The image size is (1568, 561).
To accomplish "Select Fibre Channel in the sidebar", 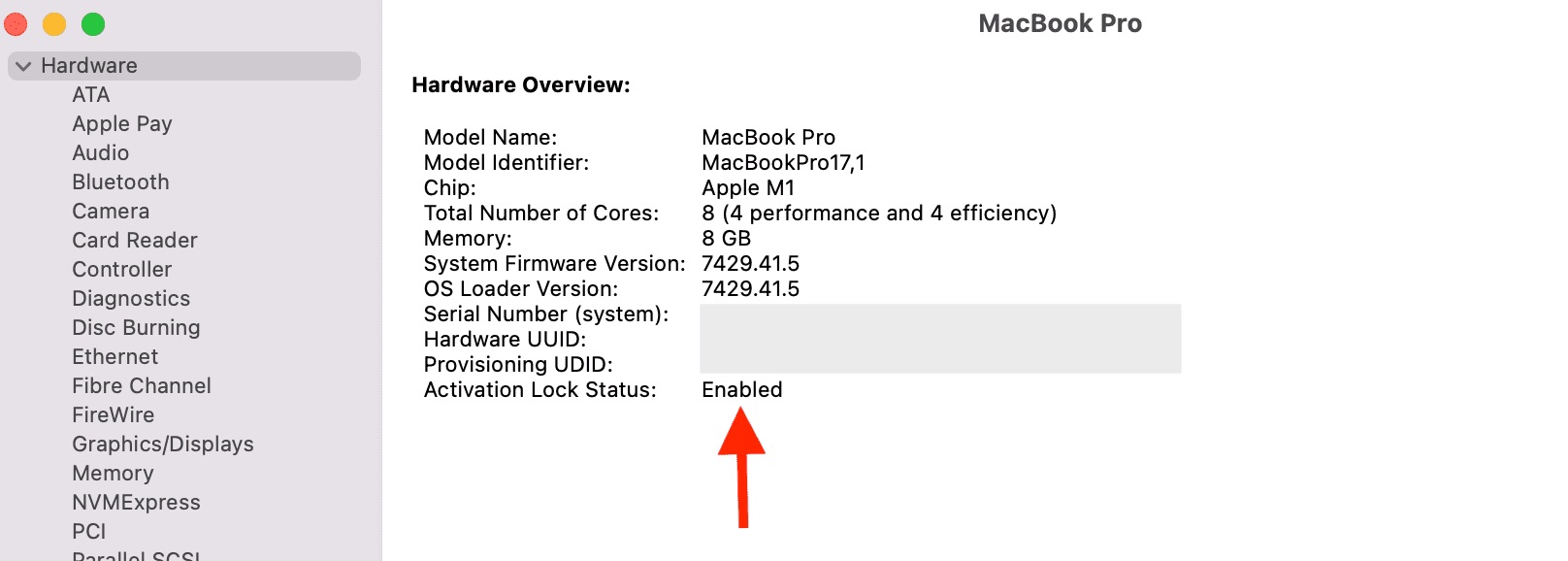I will [142, 386].
